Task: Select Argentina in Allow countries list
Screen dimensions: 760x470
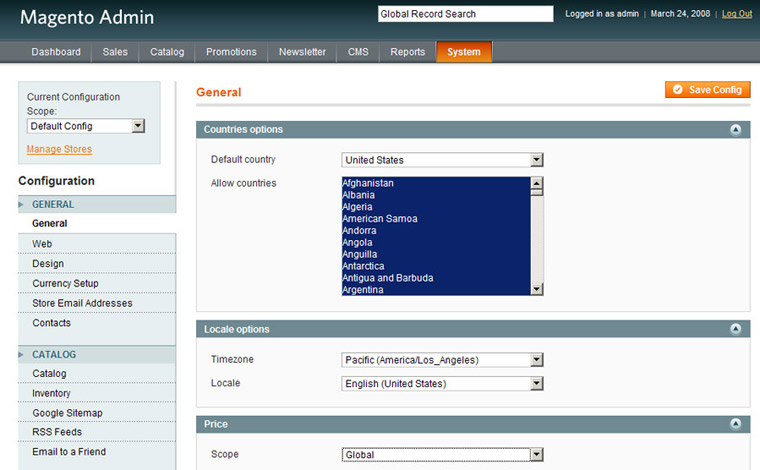Action: point(436,290)
